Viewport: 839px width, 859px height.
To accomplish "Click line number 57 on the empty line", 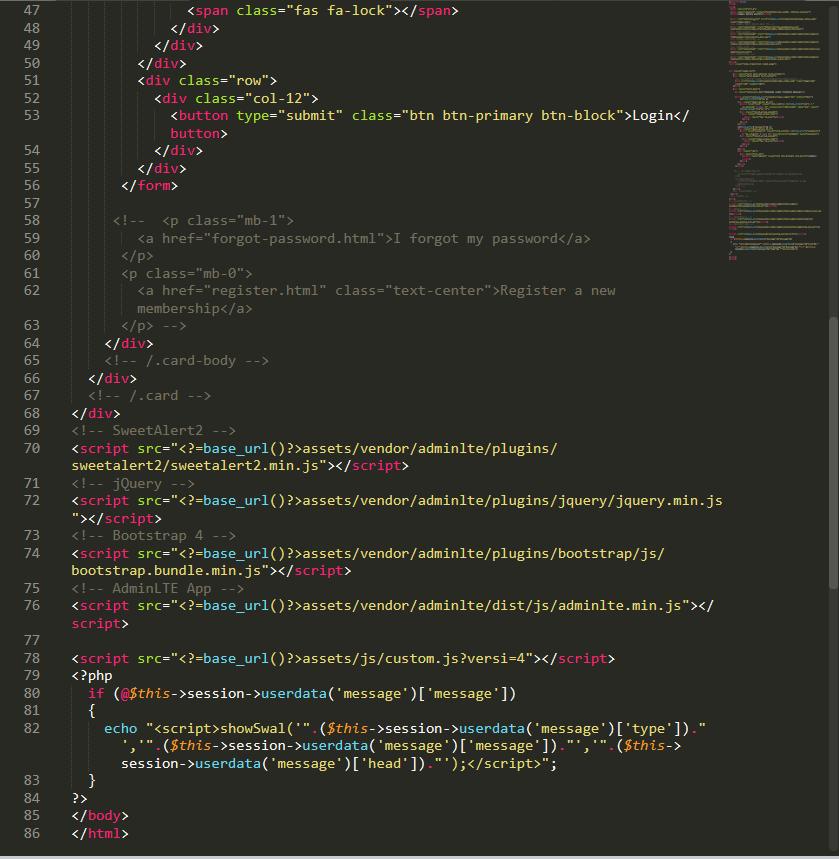I will point(32,203).
